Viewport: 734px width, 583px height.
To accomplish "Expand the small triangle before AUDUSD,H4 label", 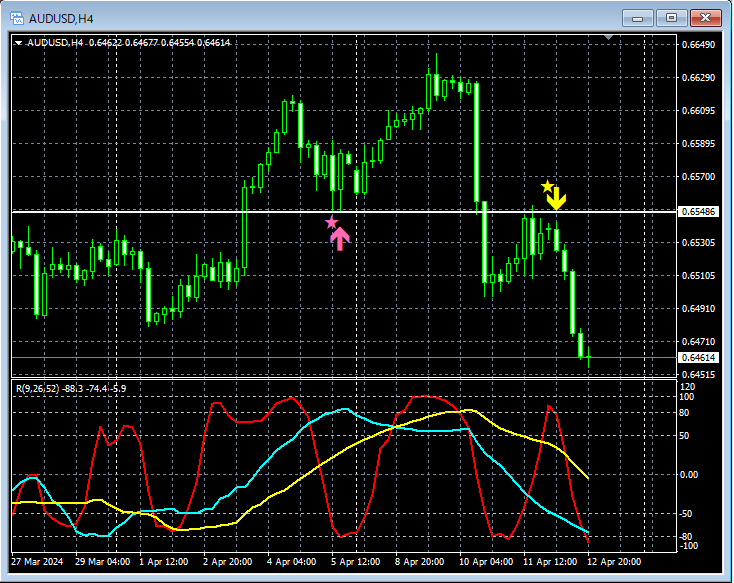I will coord(19,43).
